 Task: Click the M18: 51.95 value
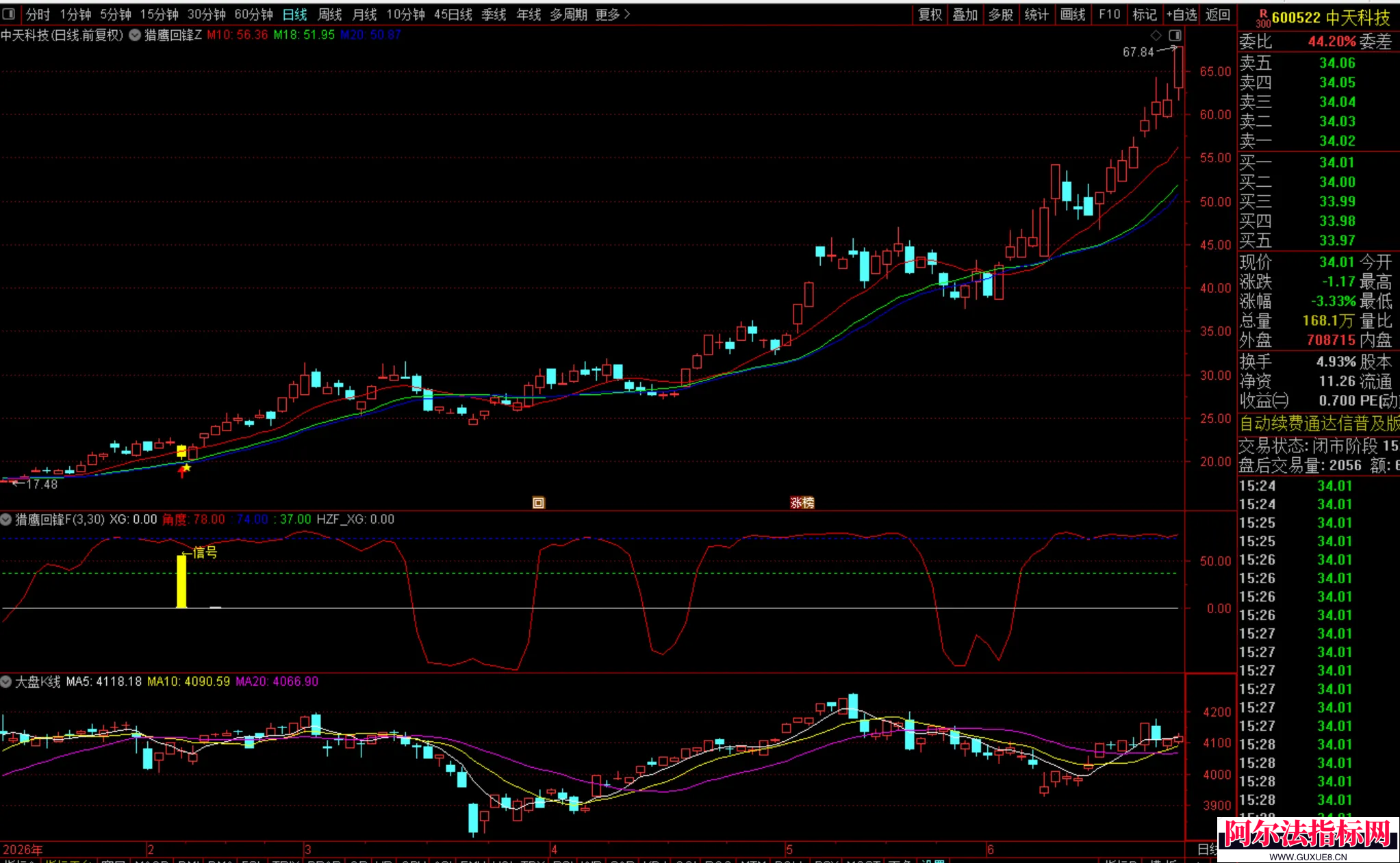pos(305,35)
